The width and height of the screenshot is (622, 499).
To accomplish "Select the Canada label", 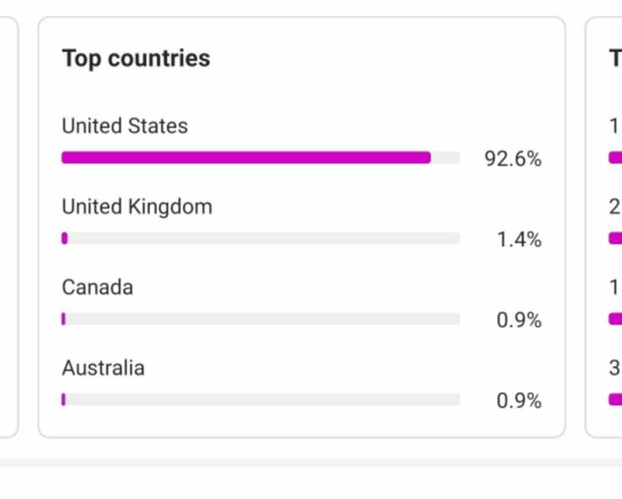I will click(x=98, y=287).
